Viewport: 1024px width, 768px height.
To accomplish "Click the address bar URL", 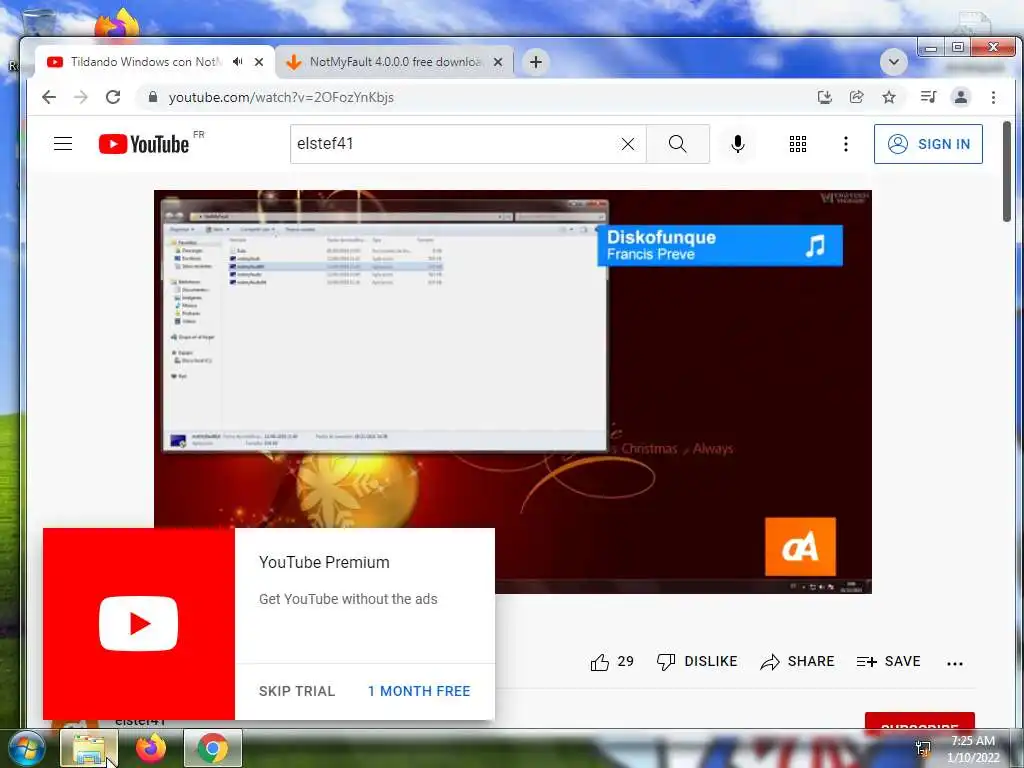I will 281,97.
